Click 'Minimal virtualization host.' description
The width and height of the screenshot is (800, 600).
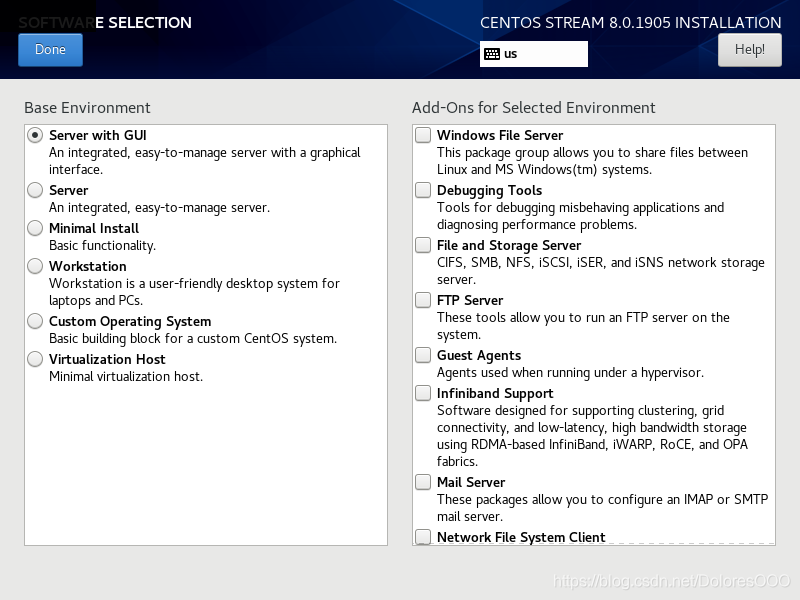click(x=126, y=377)
